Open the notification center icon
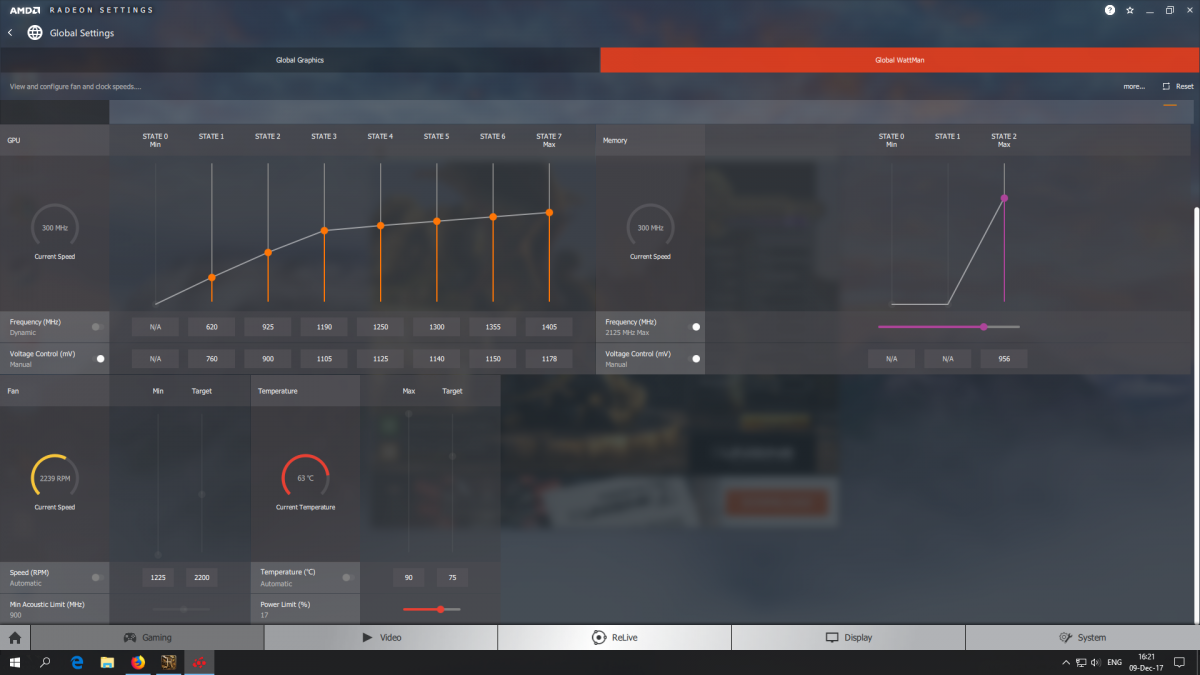1200x675 pixels. click(1181, 662)
